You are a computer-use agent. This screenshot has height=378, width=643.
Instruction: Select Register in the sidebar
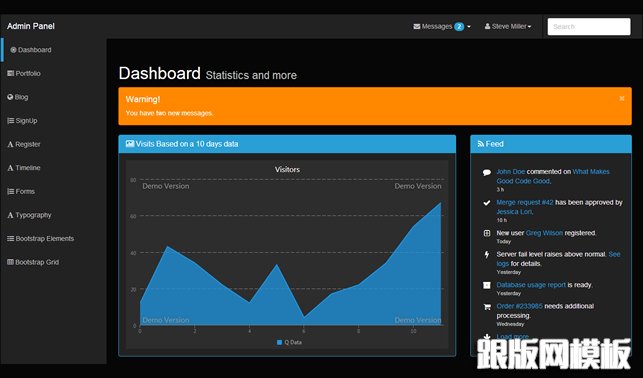53,144
